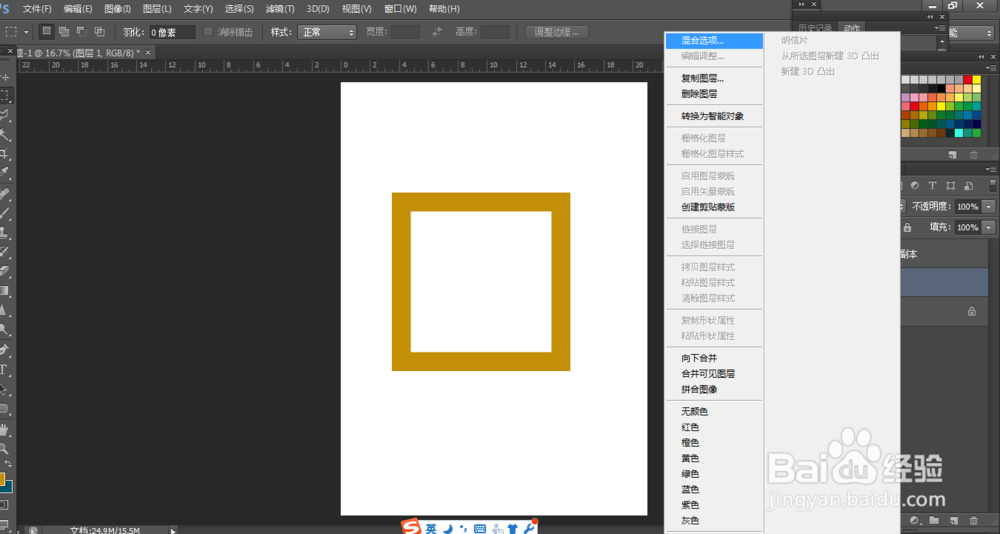Choose 转换为智能对象 from context menu
1000x534 pixels.
[714, 116]
